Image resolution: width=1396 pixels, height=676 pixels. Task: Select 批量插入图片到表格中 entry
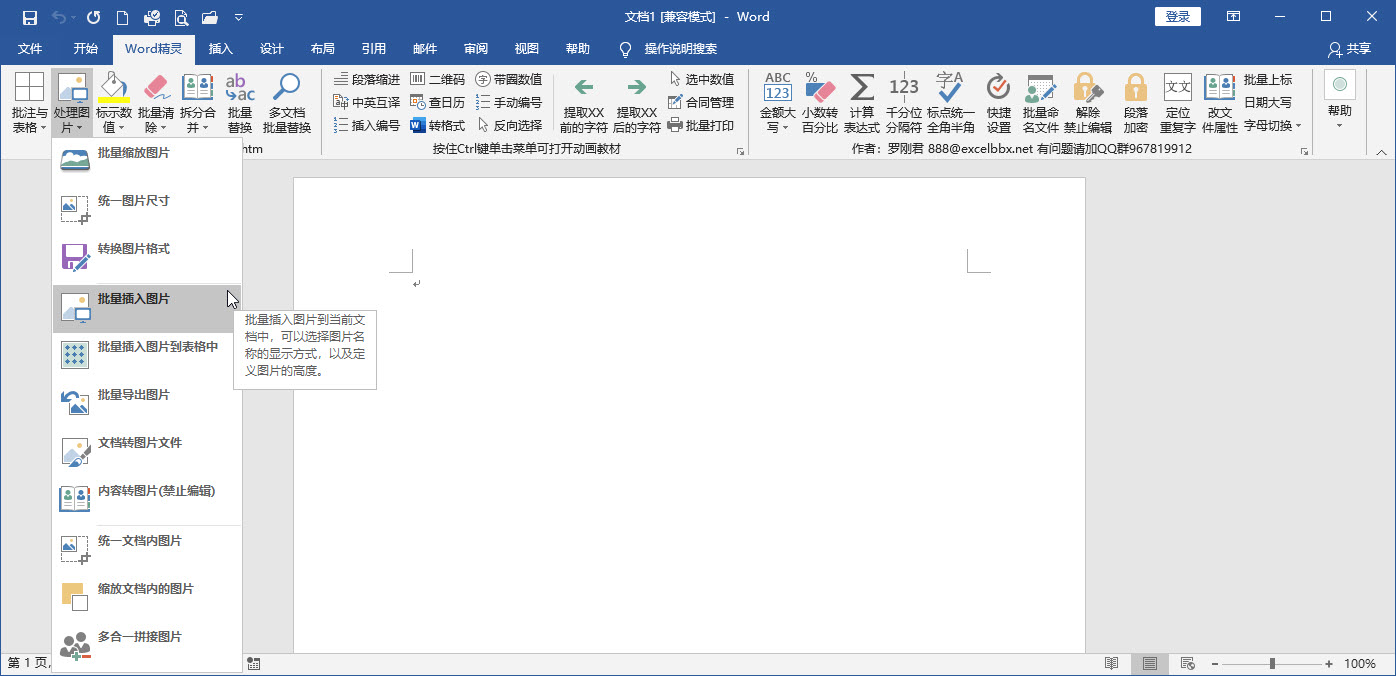tap(147, 355)
